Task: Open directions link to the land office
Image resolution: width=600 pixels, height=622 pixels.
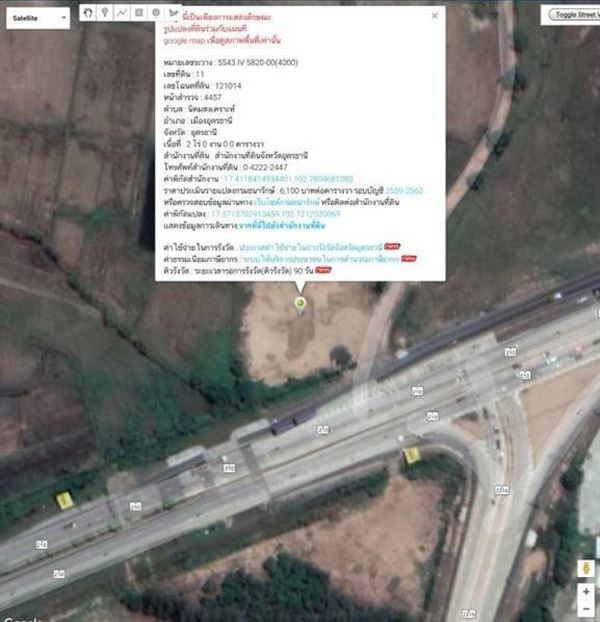Action: 282,226
